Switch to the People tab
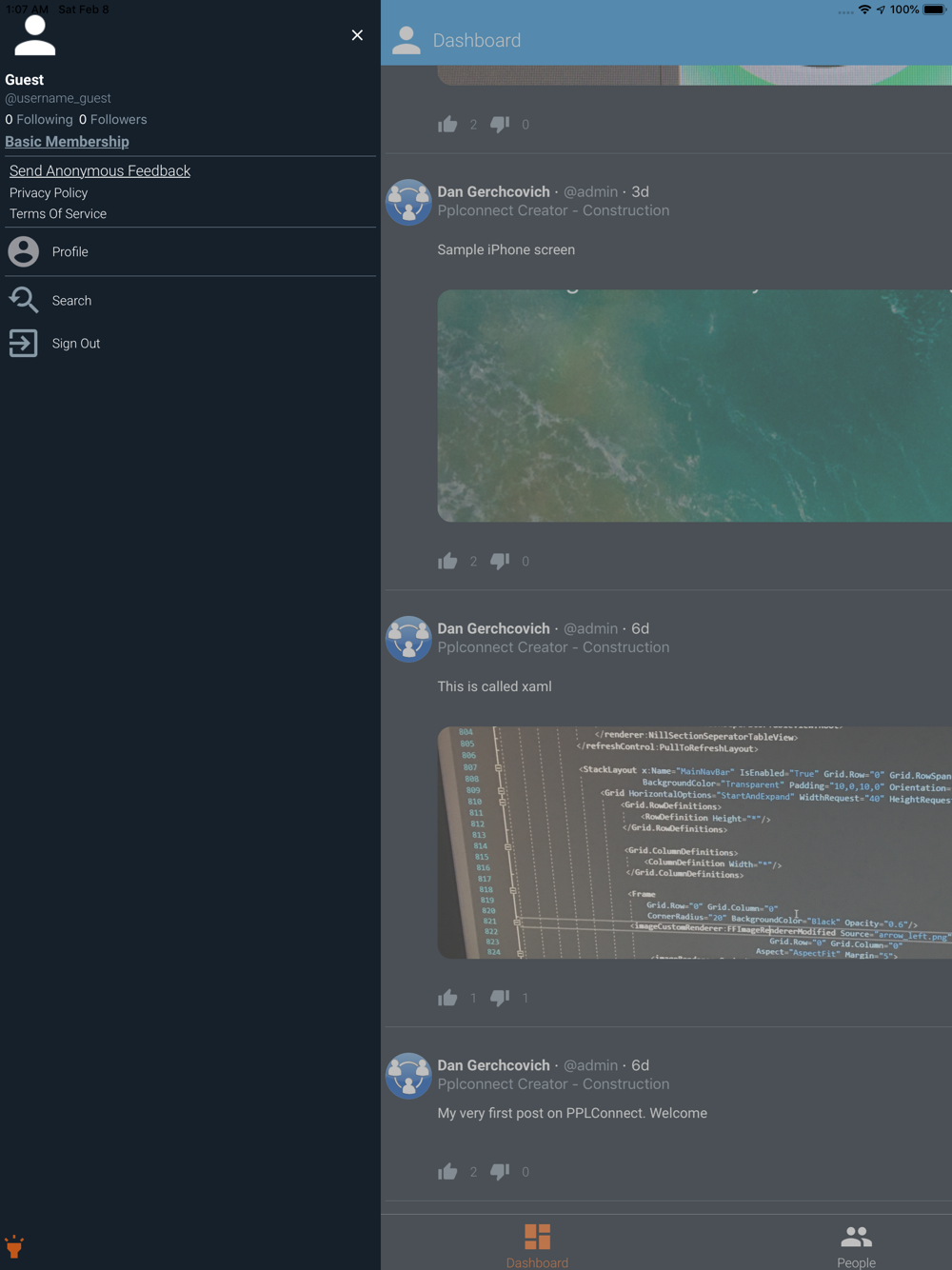The height and width of the screenshot is (1270, 952). click(856, 1245)
